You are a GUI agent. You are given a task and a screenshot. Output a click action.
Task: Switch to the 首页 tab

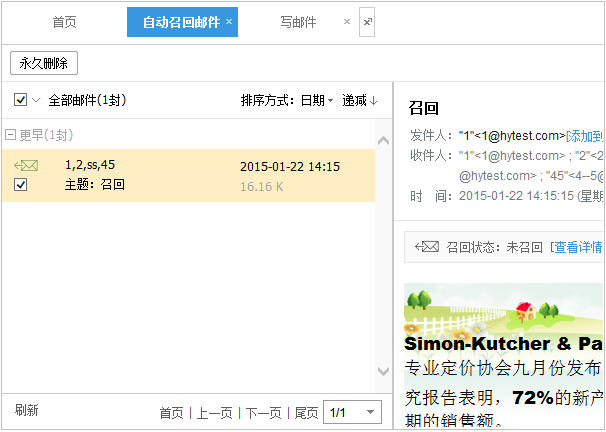pos(64,21)
